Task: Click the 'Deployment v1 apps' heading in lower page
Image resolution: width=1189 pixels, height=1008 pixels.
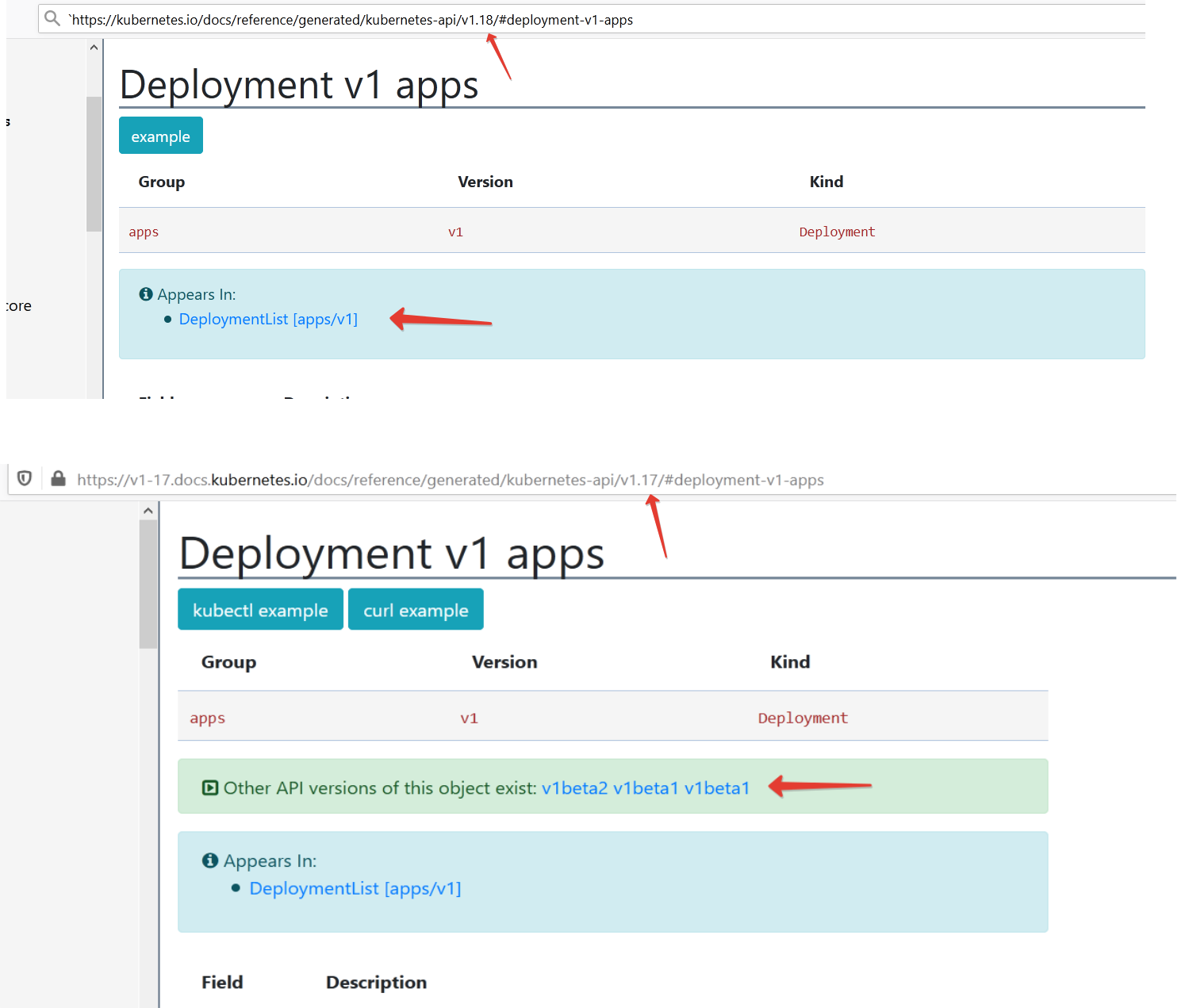Action: [x=392, y=554]
